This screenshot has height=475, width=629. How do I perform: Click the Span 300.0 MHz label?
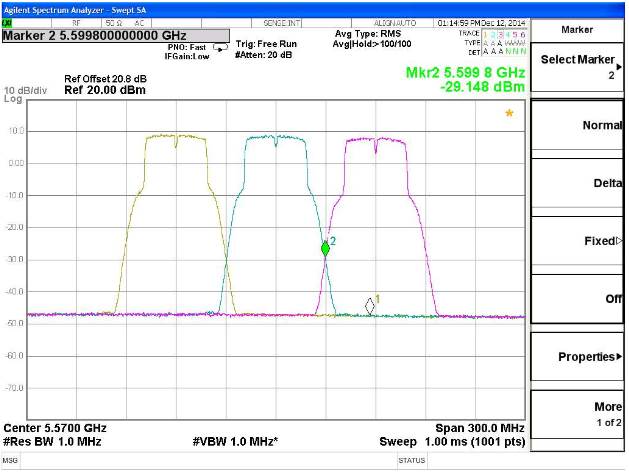(478, 428)
